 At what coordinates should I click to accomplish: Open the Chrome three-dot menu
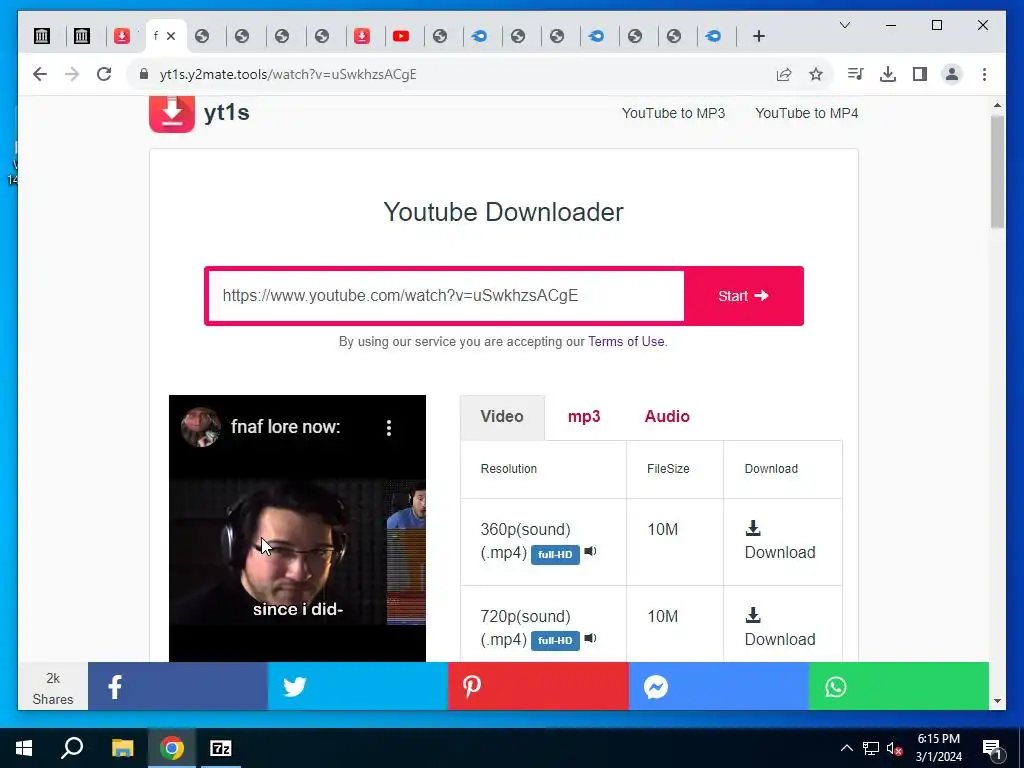pos(984,74)
